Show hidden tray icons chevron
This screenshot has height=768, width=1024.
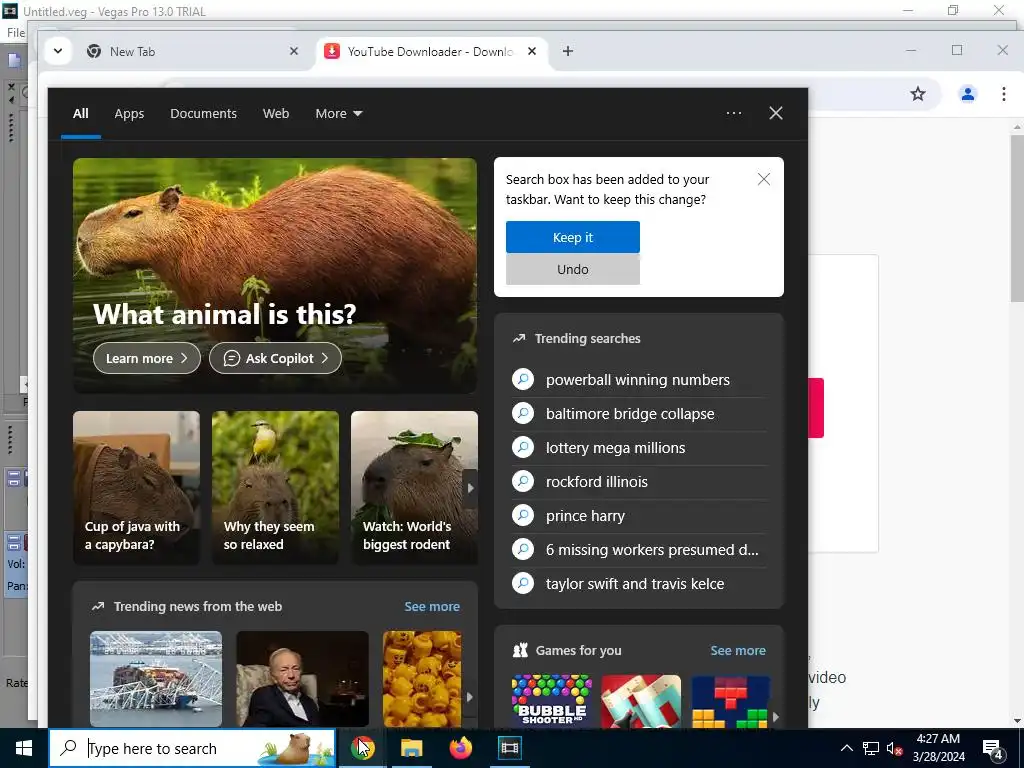846,748
